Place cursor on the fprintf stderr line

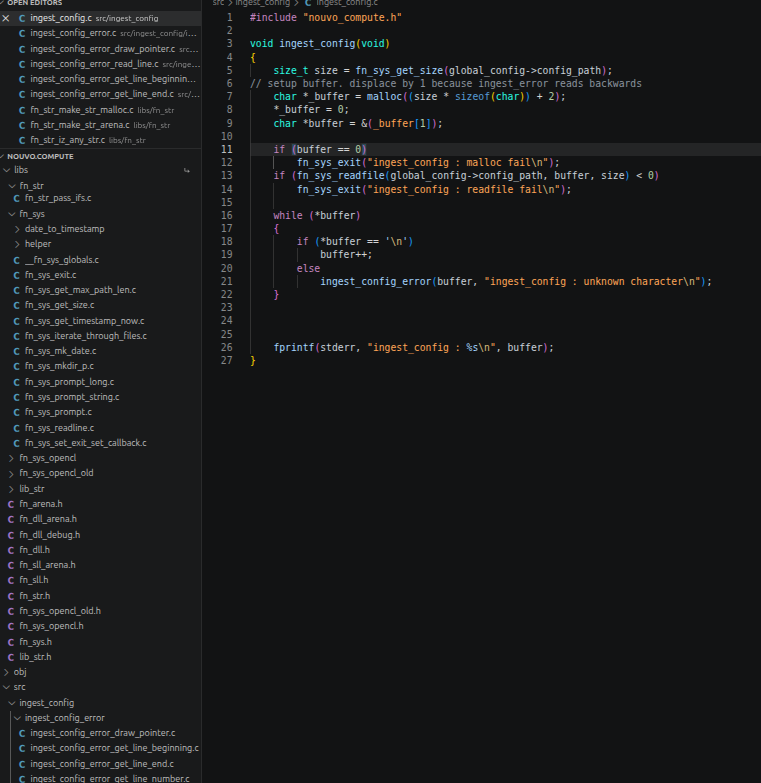(413, 347)
